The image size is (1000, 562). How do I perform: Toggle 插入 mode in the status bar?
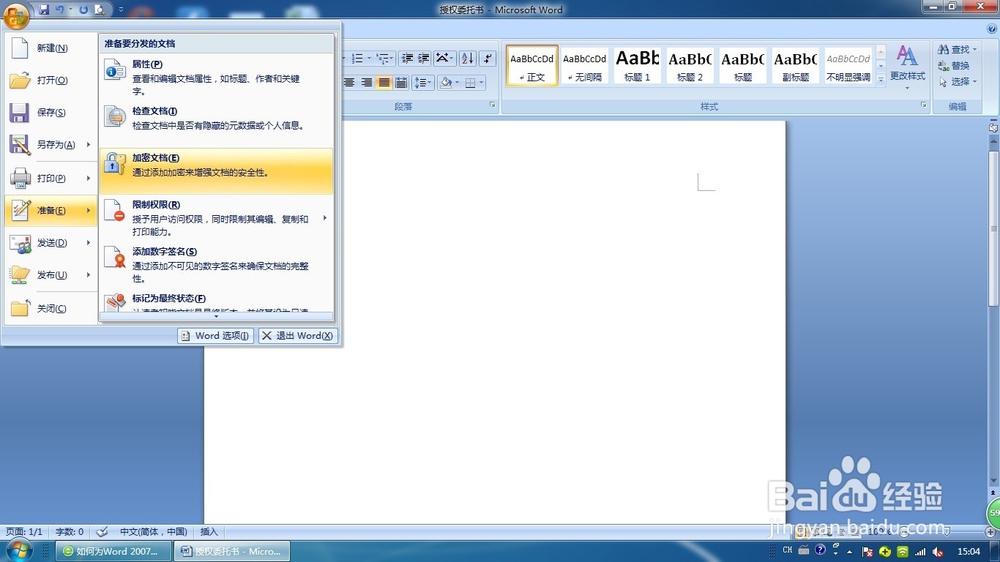tap(209, 531)
